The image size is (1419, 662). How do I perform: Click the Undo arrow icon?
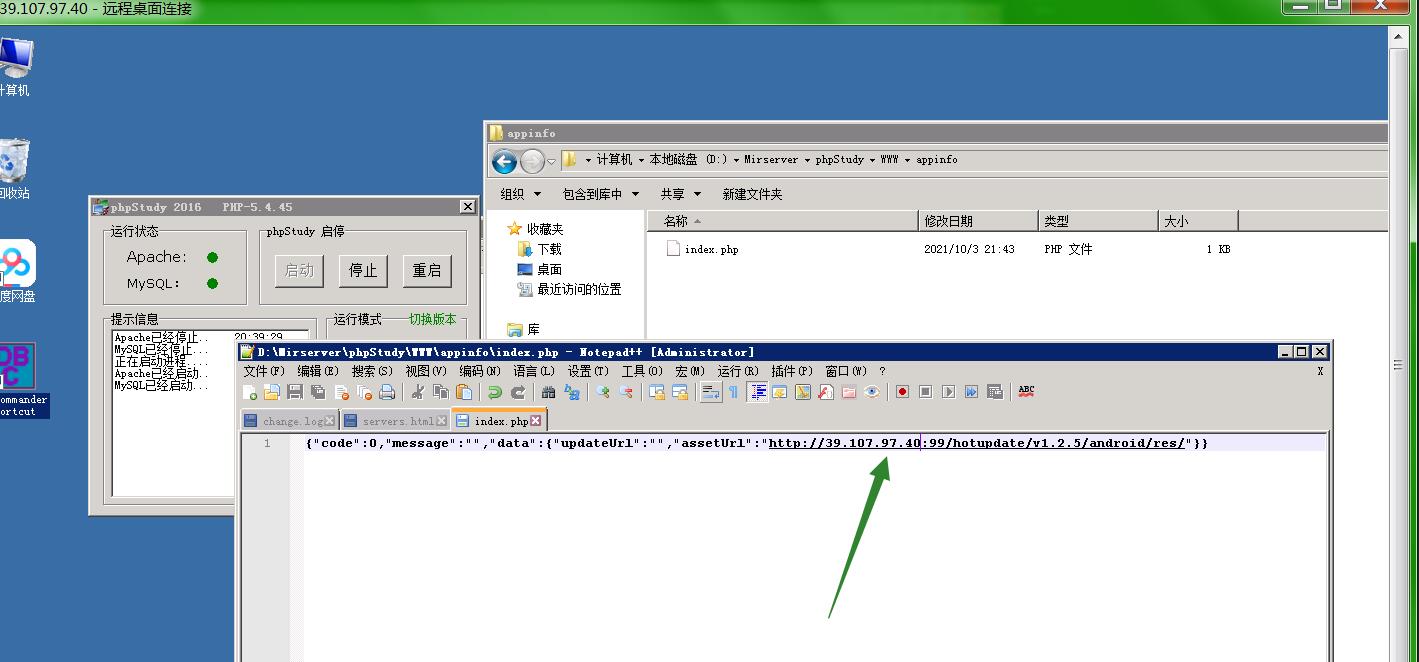[x=494, y=392]
